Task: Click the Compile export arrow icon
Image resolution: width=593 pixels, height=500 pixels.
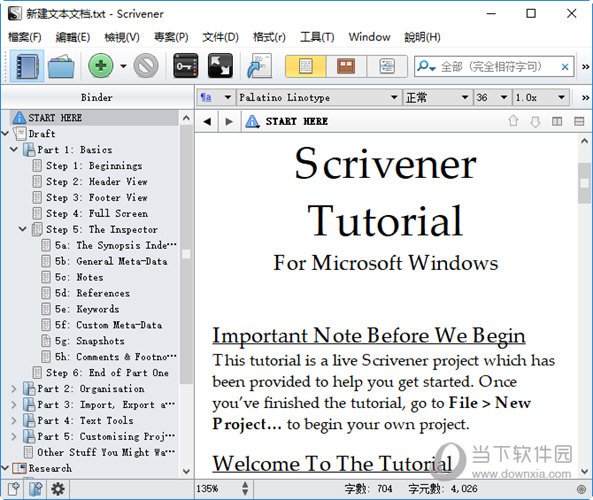Action: pos(259,66)
